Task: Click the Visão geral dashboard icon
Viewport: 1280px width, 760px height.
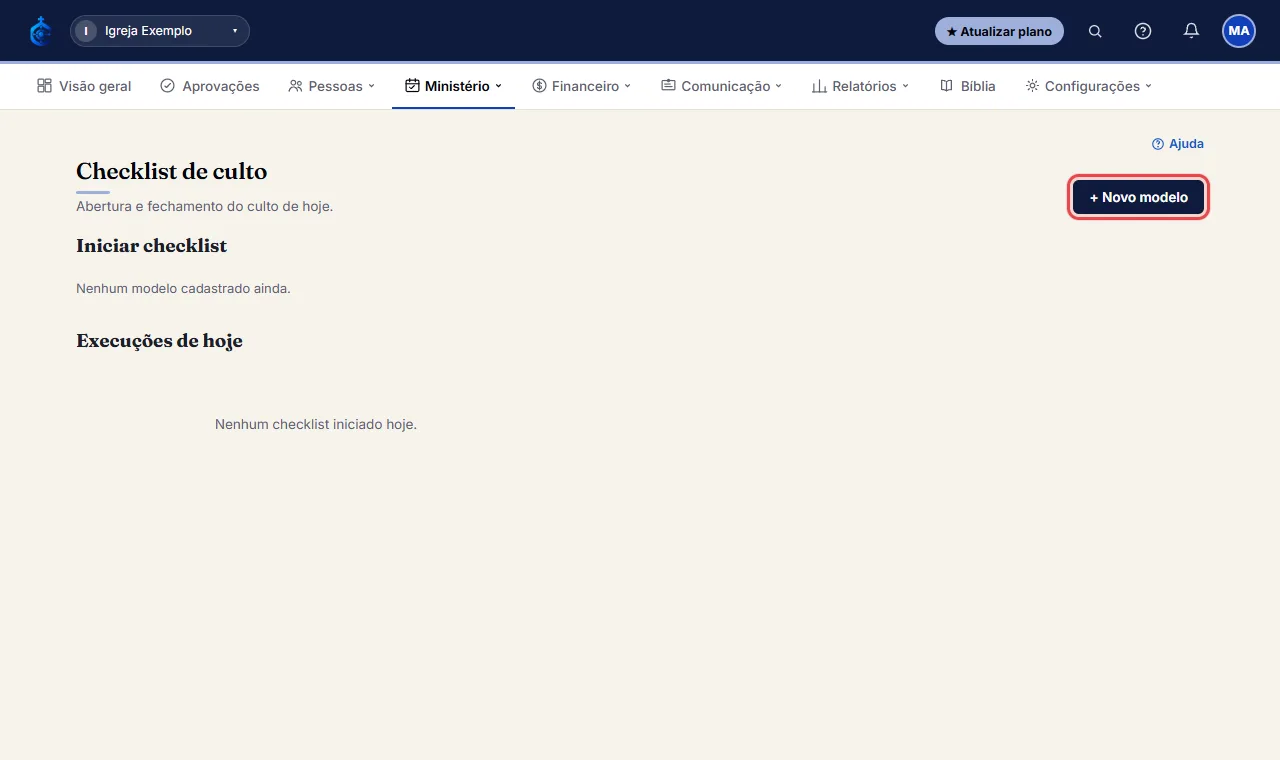Action: (44, 86)
